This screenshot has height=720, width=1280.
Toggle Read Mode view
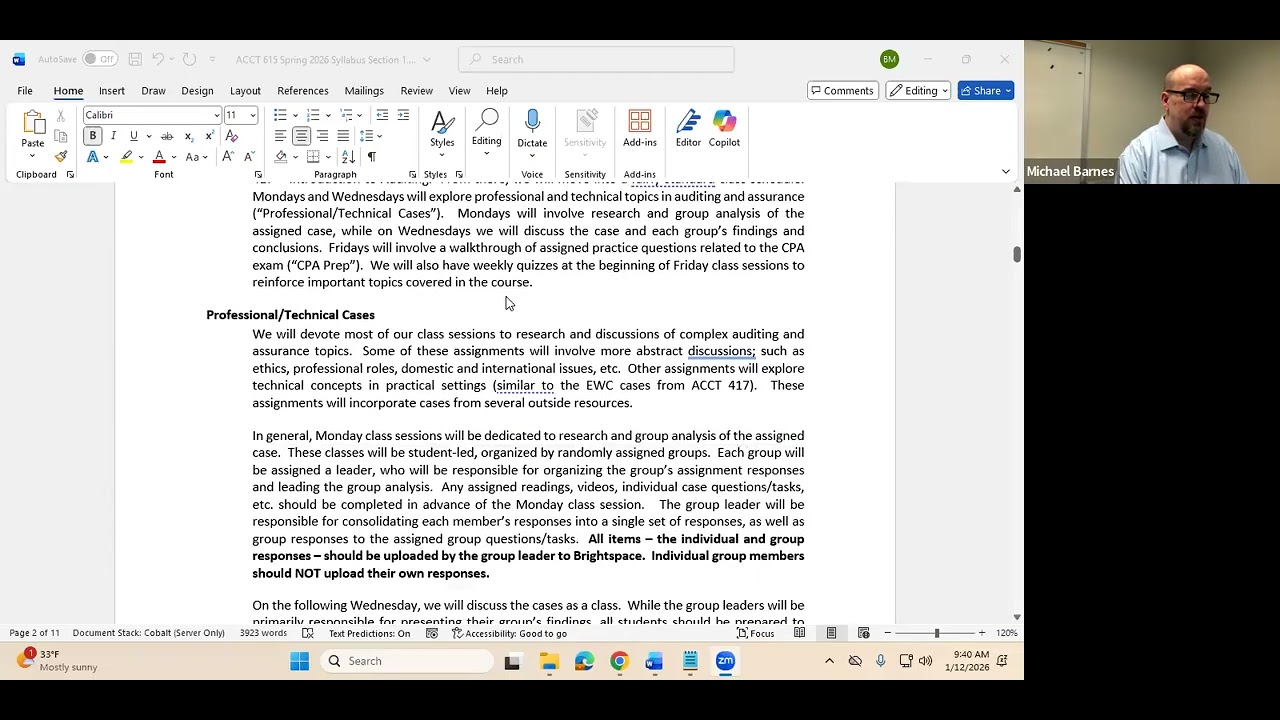coord(800,633)
